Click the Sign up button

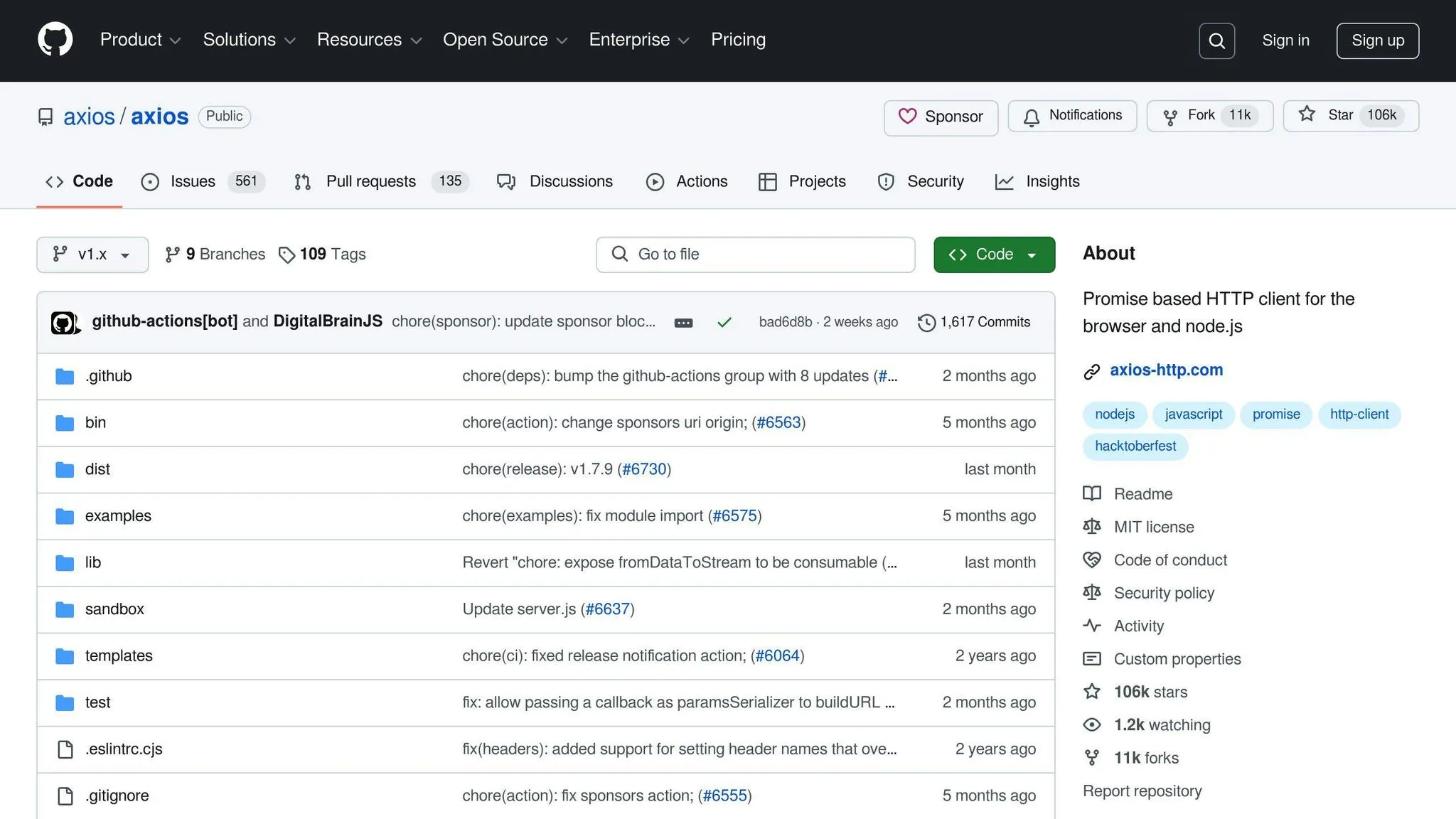[1377, 41]
